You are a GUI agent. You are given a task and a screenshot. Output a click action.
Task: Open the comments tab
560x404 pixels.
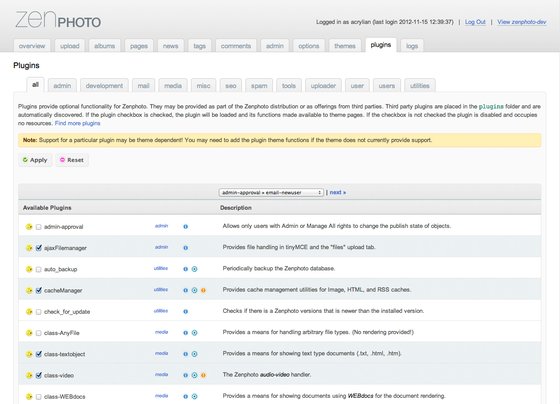(x=236, y=46)
